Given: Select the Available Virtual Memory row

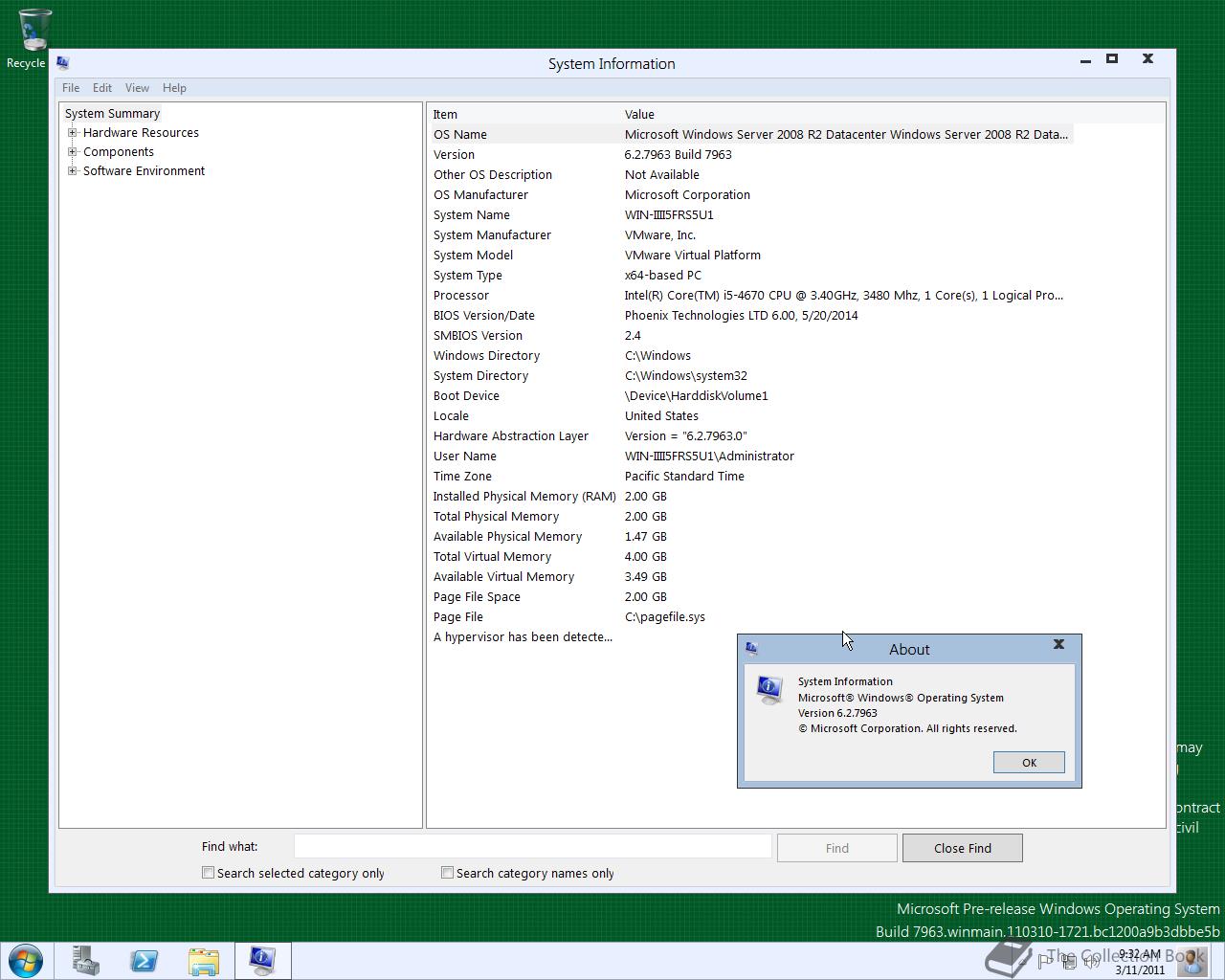Looking at the screenshot, I should [x=751, y=577].
